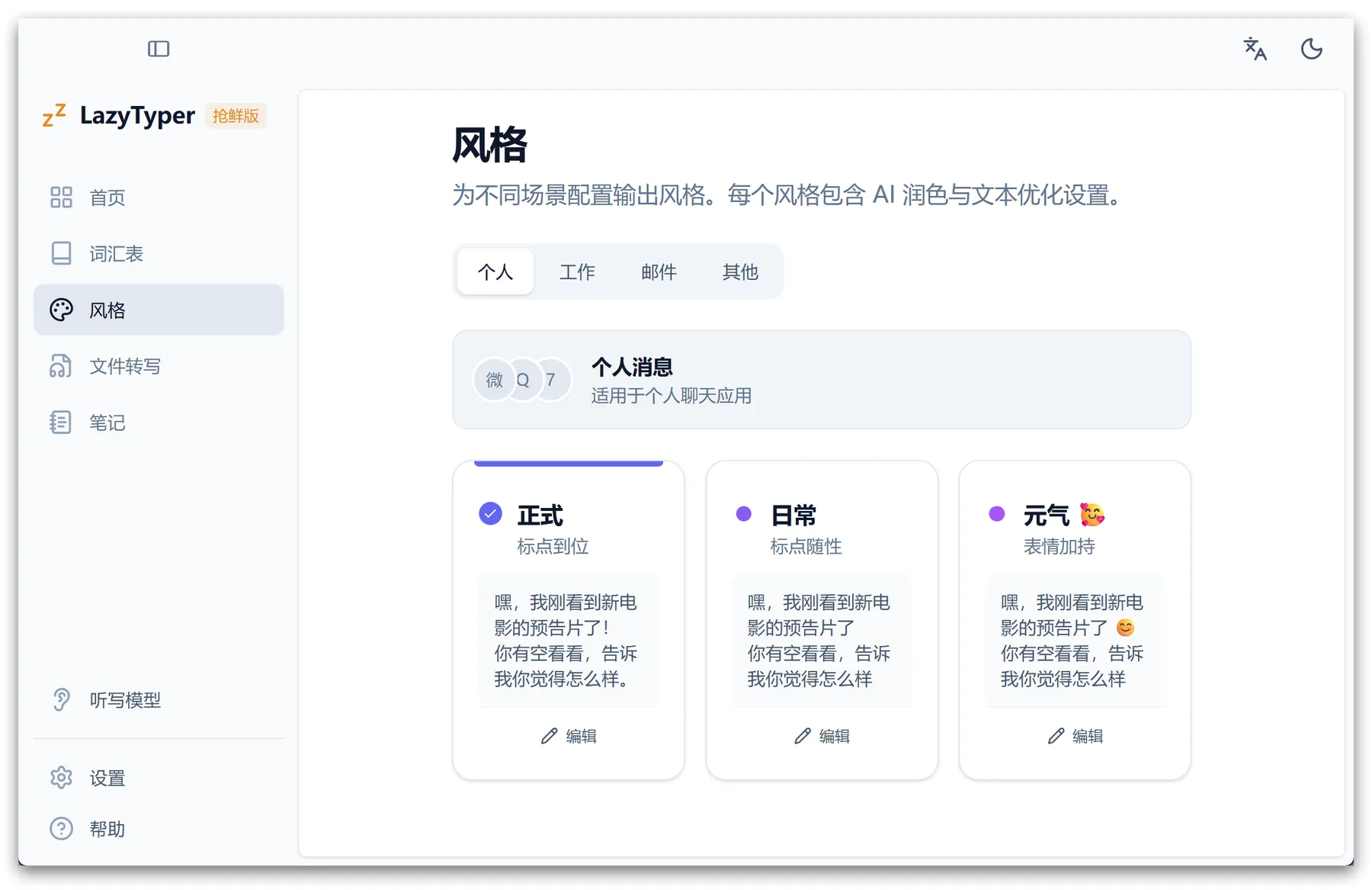Click the 个人消息 app info banner

tap(821, 380)
